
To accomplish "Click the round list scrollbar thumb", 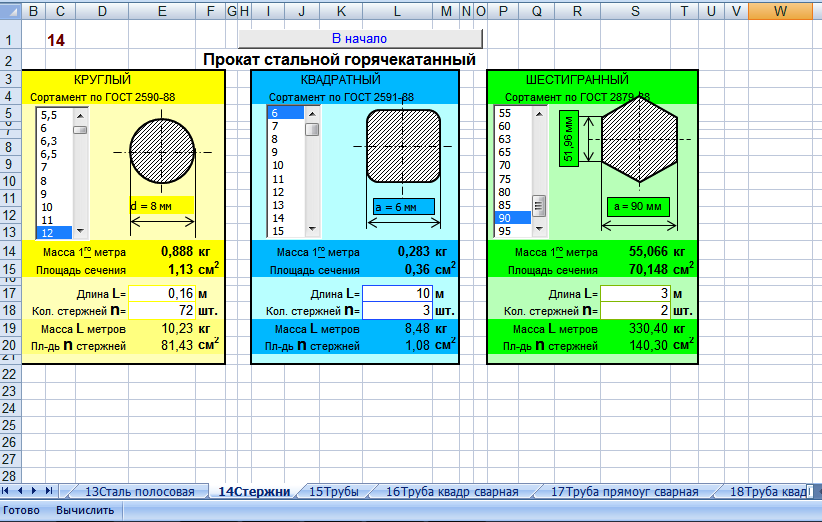I will point(80,129).
